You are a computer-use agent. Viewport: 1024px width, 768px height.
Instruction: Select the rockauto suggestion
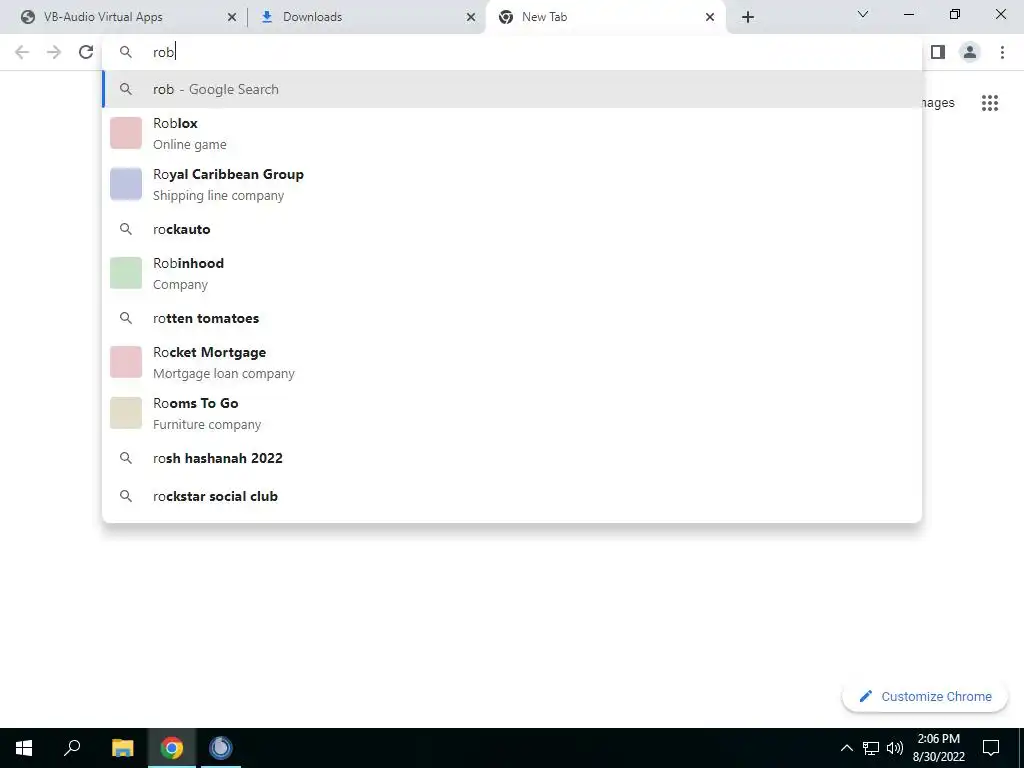coord(512,229)
